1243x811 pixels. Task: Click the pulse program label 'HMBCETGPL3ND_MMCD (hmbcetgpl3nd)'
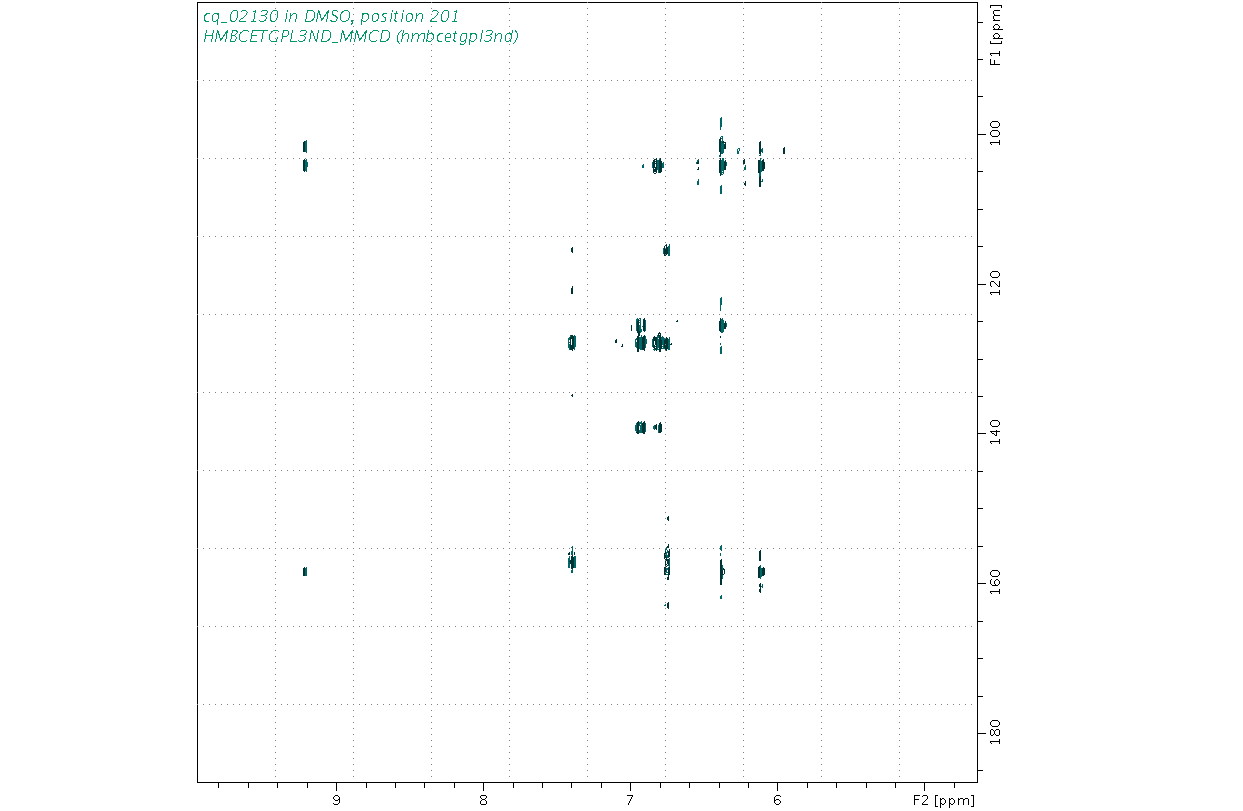(360, 37)
